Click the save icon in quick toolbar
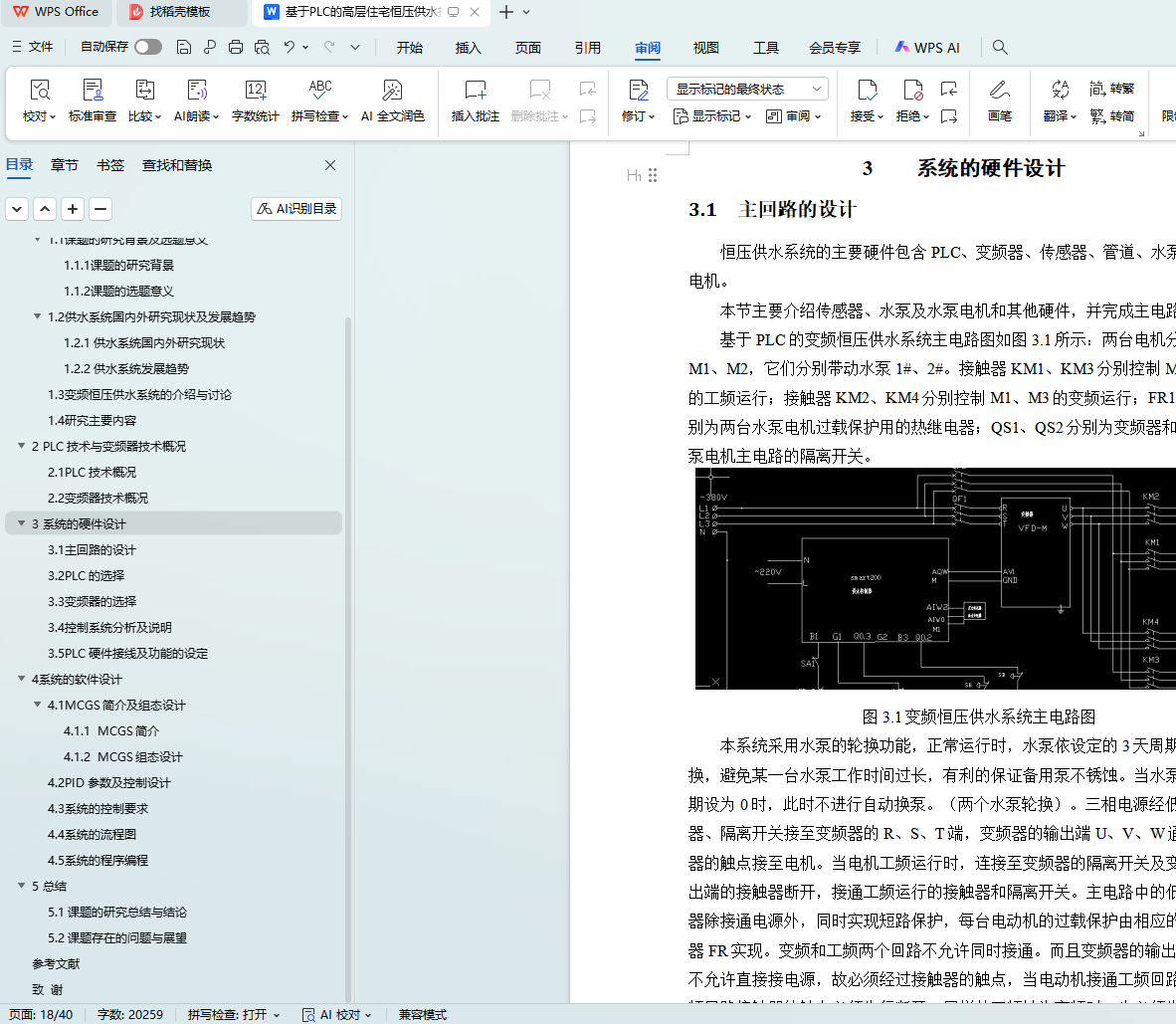 (x=184, y=47)
